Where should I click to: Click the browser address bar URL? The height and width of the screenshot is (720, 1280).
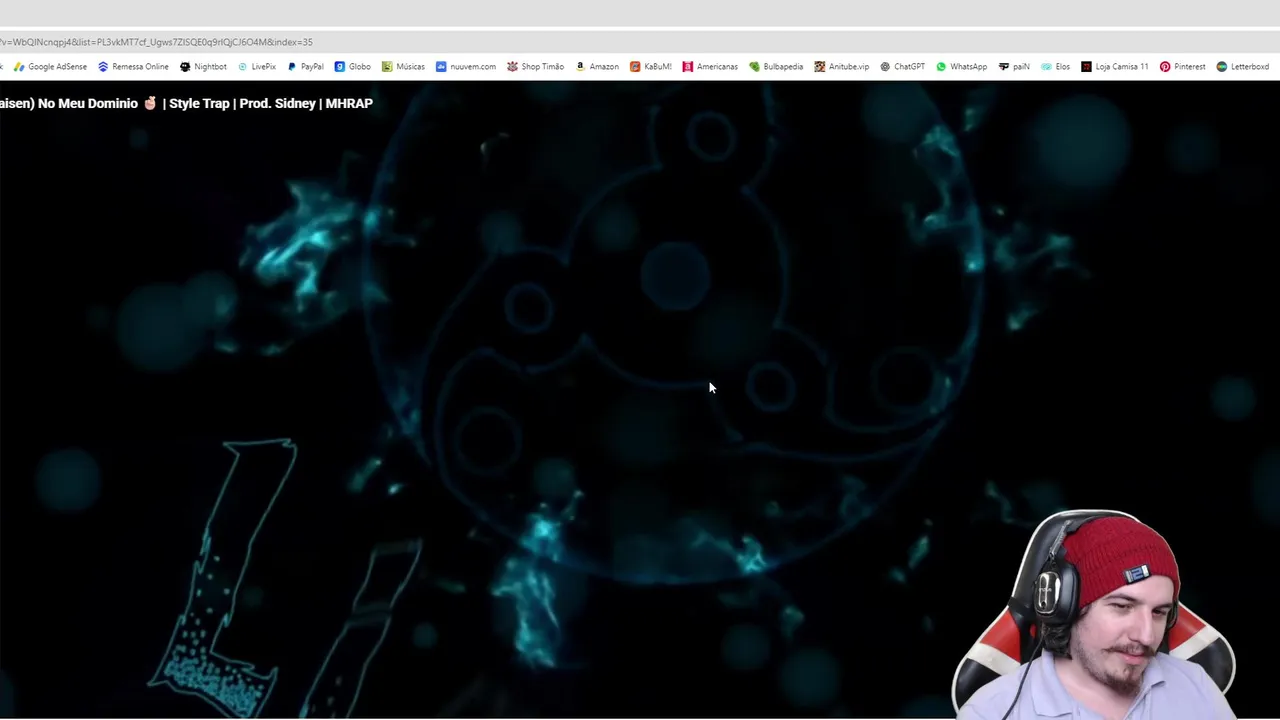coord(156,42)
